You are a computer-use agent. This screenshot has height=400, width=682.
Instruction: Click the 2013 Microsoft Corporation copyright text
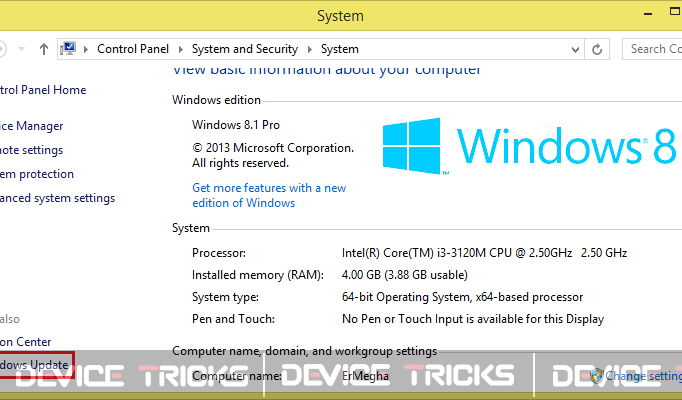click(x=273, y=155)
